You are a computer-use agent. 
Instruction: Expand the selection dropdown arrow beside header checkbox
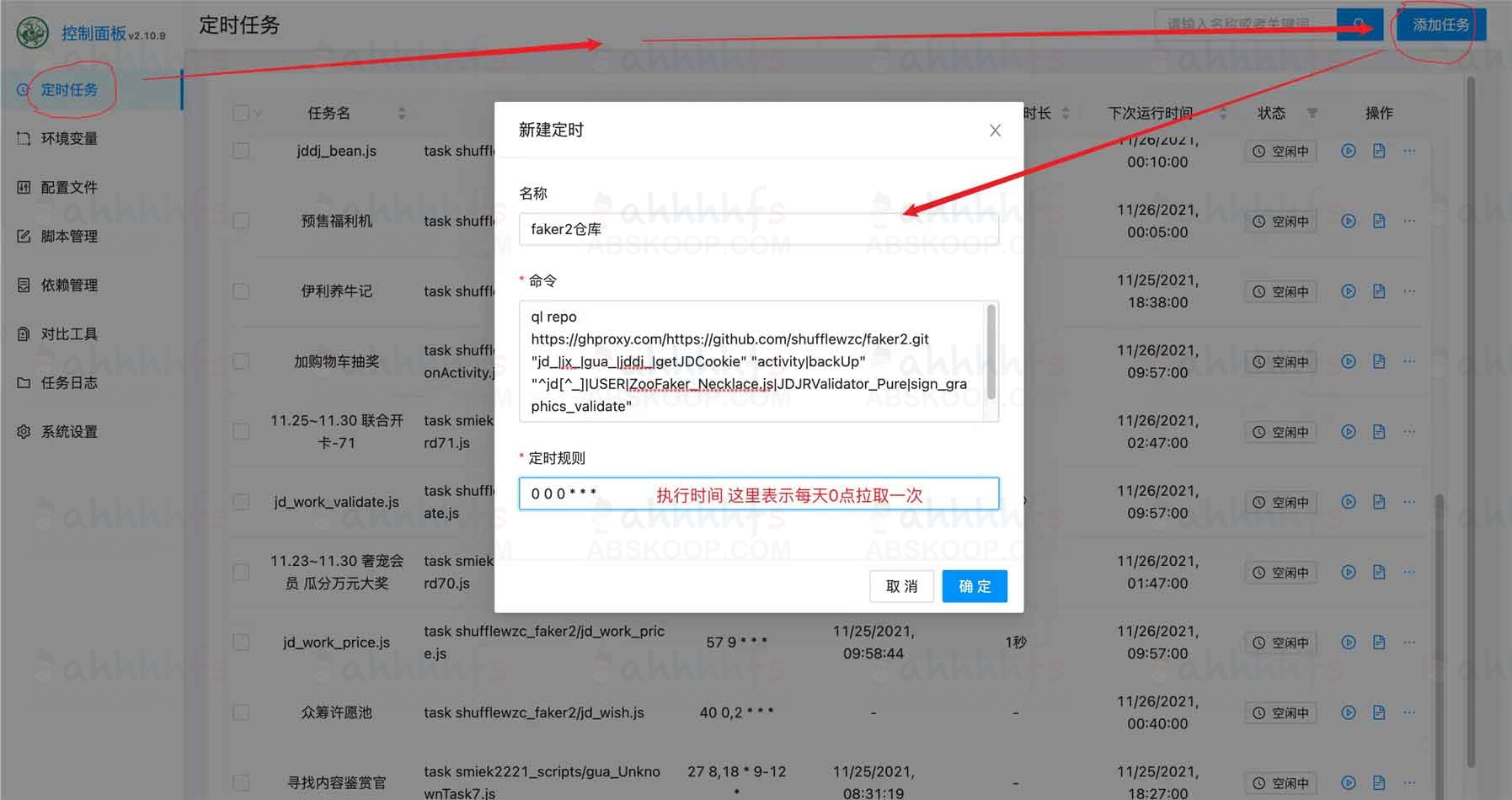258,114
